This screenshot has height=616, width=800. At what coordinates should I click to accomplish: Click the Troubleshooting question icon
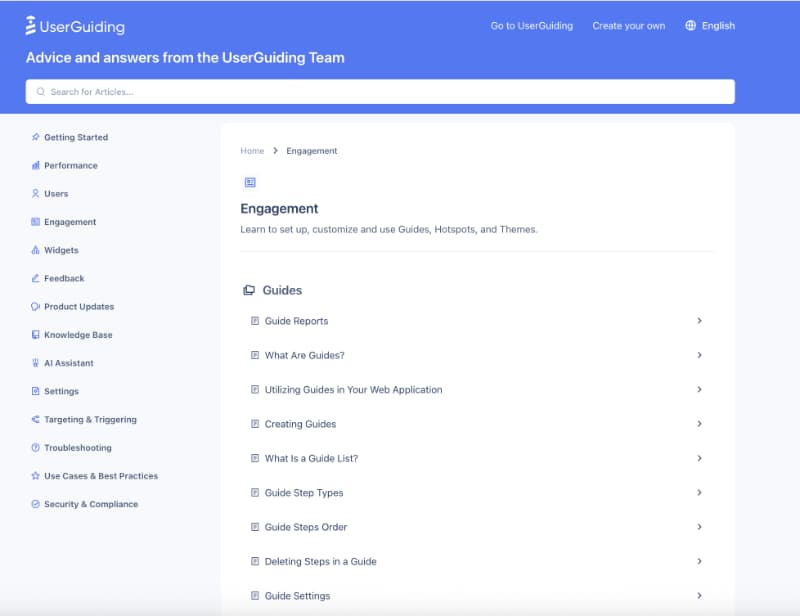[35, 448]
